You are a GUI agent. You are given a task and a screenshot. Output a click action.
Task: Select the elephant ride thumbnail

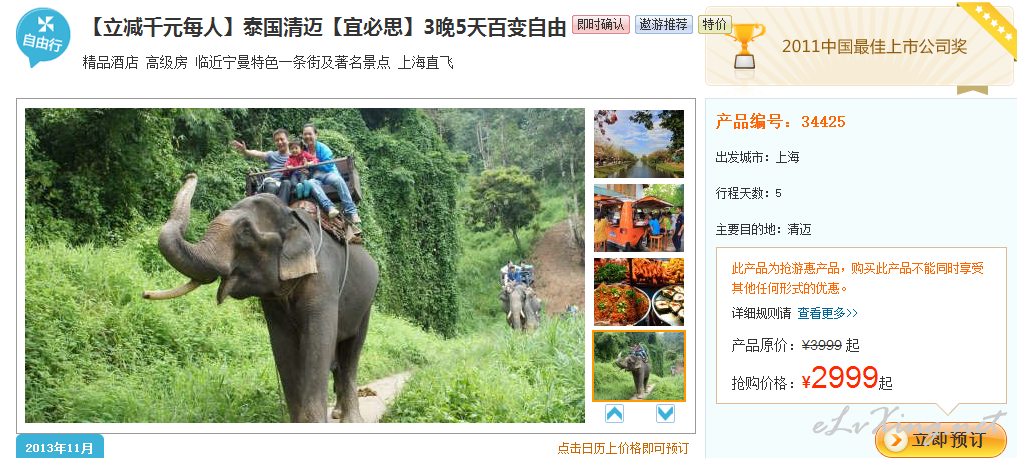tap(639, 366)
